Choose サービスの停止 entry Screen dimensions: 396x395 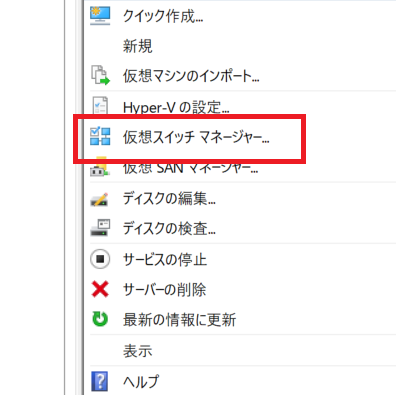[x=165, y=259]
